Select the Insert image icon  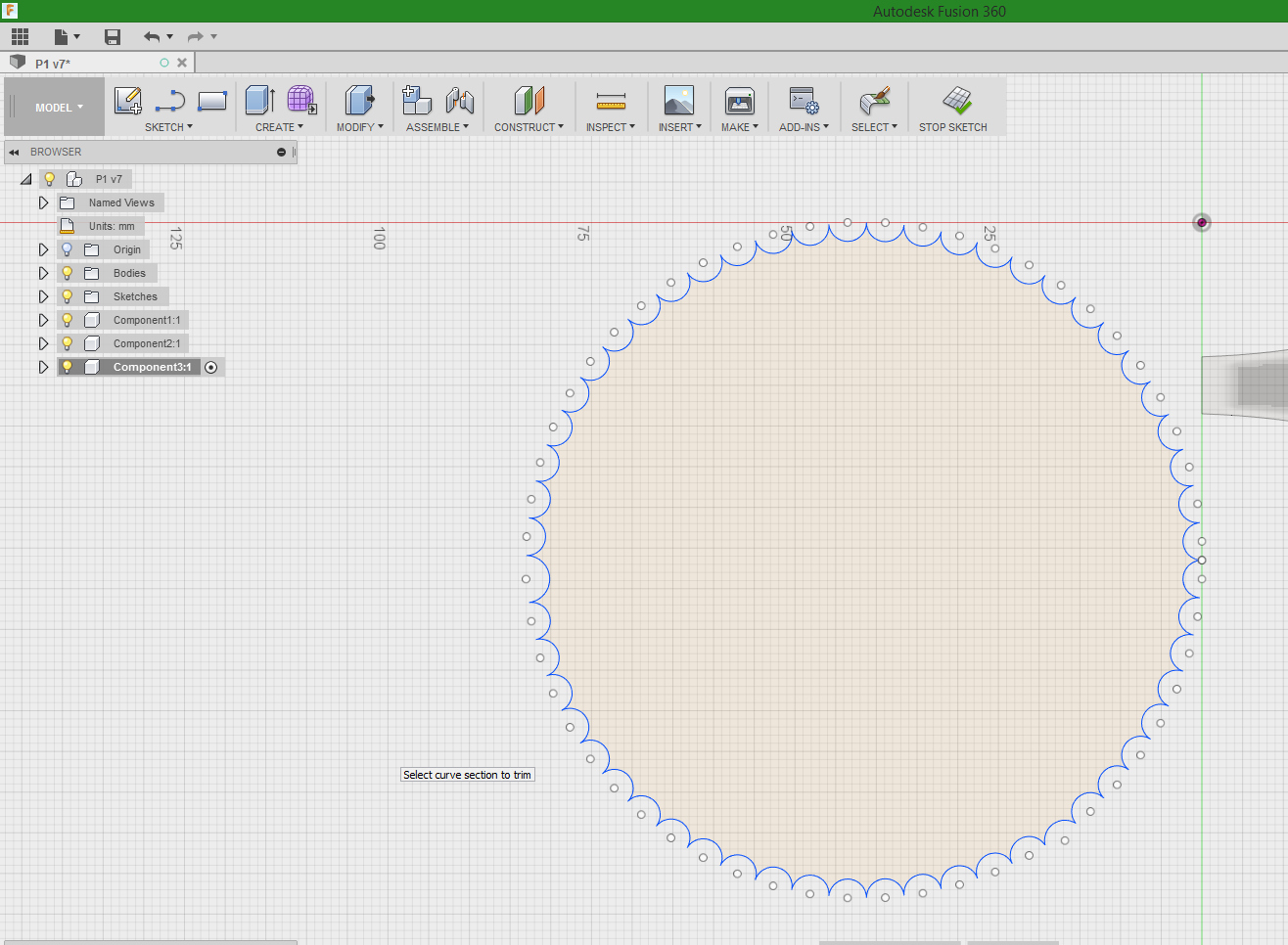coord(679,100)
